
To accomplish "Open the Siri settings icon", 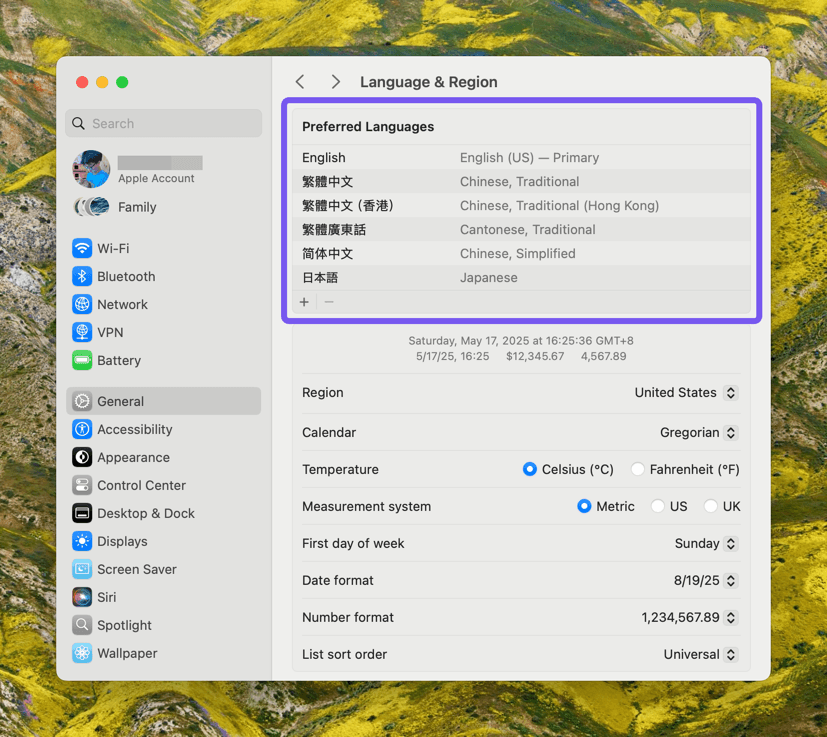I will pos(82,597).
